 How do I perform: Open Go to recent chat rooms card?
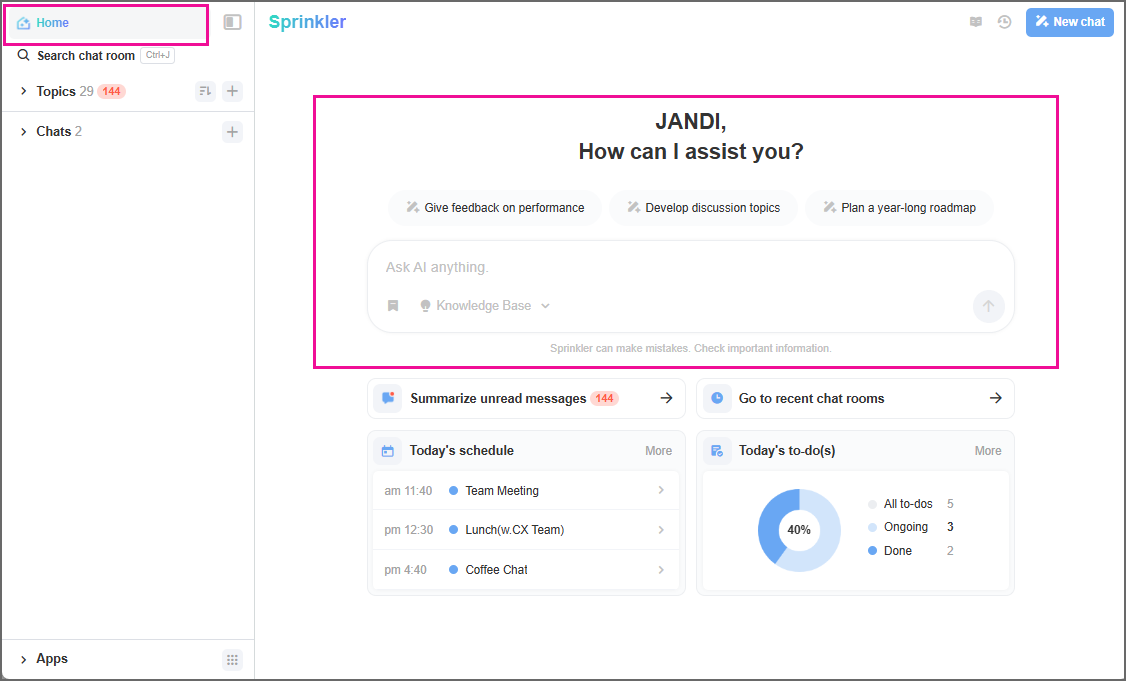855,399
